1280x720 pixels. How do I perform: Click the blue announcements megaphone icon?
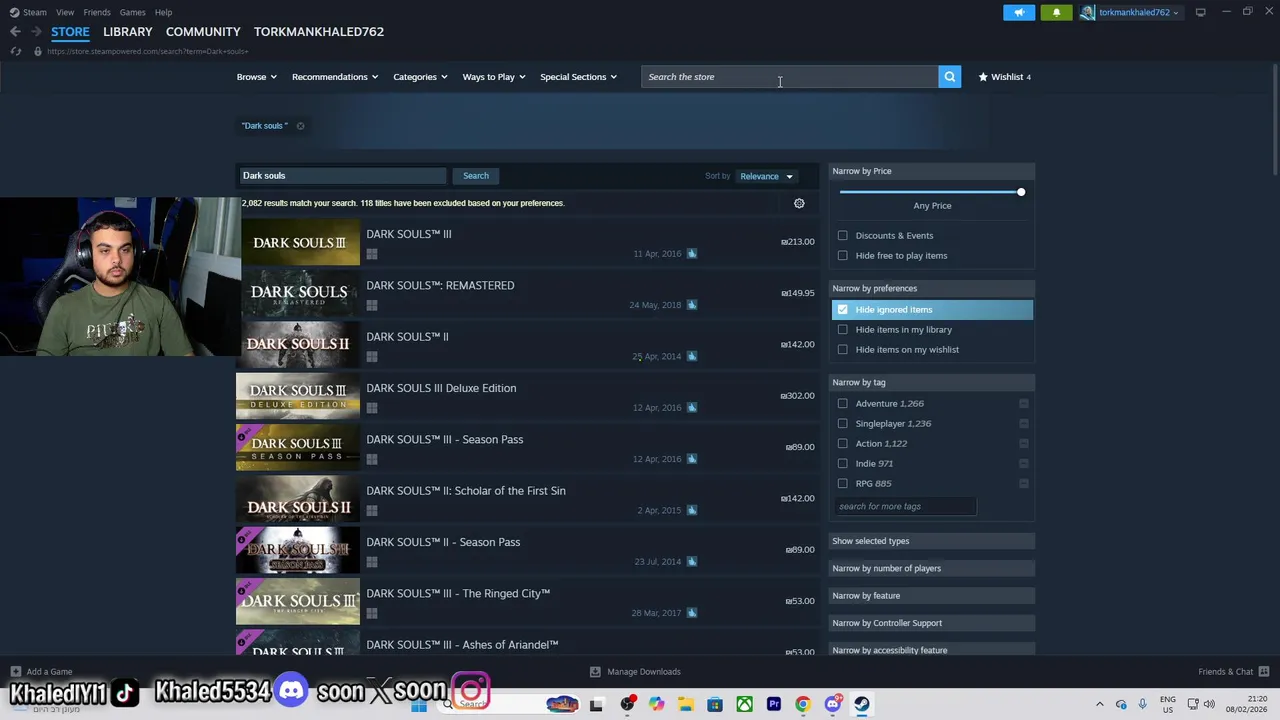pyautogui.click(x=1019, y=12)
